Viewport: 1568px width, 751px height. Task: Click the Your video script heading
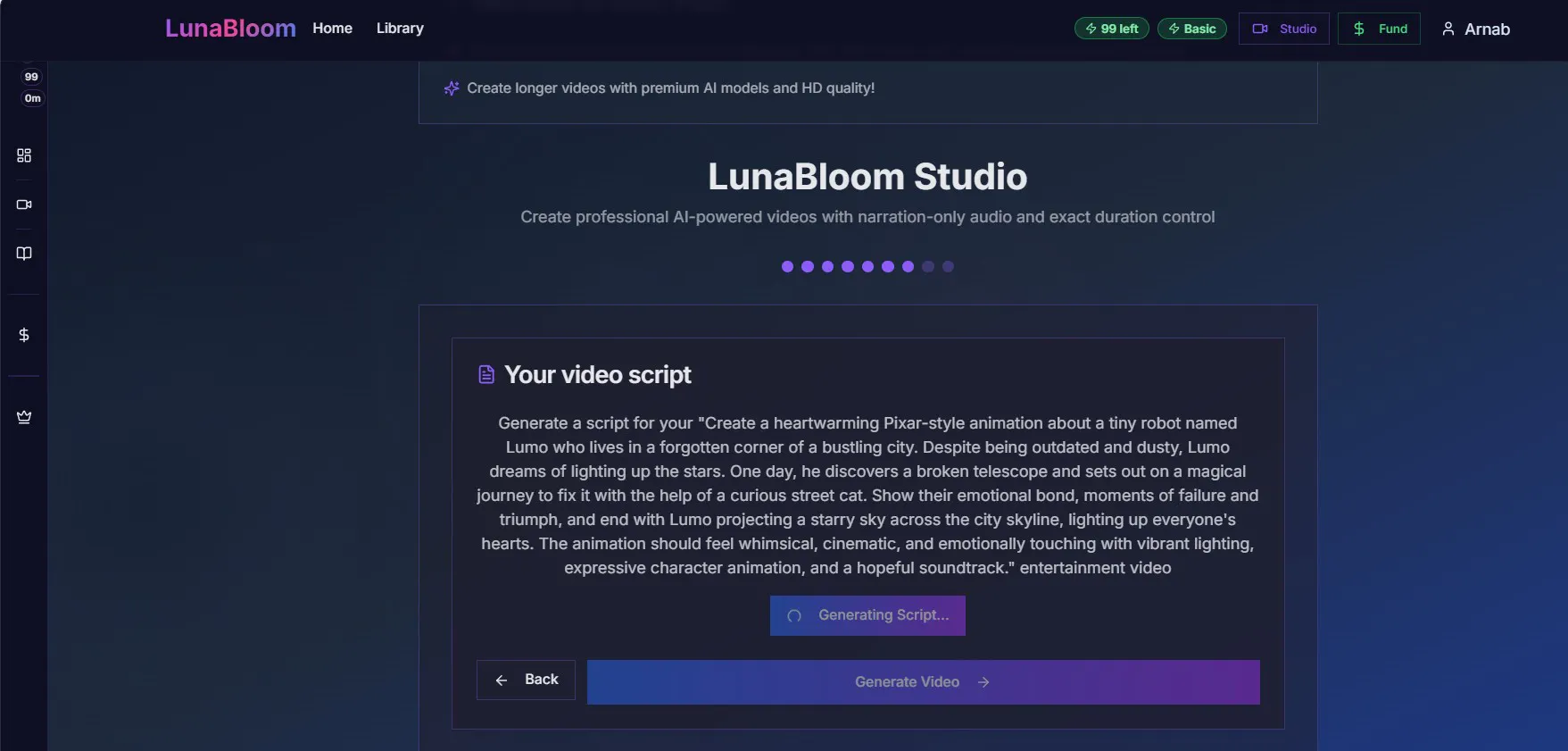point(598,375)
